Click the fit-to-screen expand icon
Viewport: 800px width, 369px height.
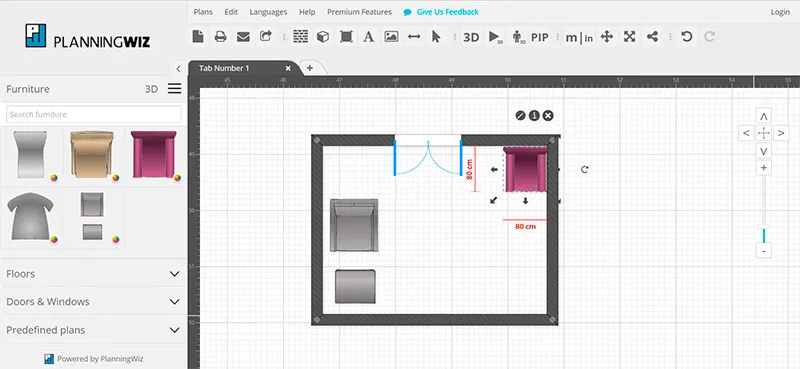point(630,37)
